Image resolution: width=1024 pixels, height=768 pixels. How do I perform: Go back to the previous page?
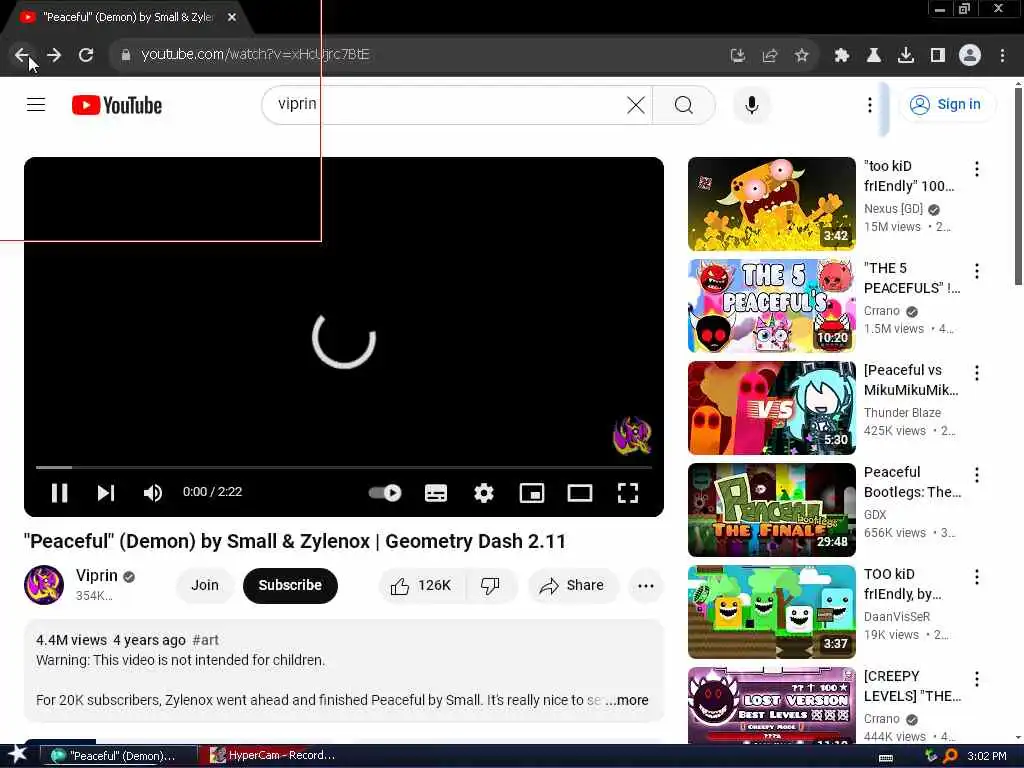(22, 55)
